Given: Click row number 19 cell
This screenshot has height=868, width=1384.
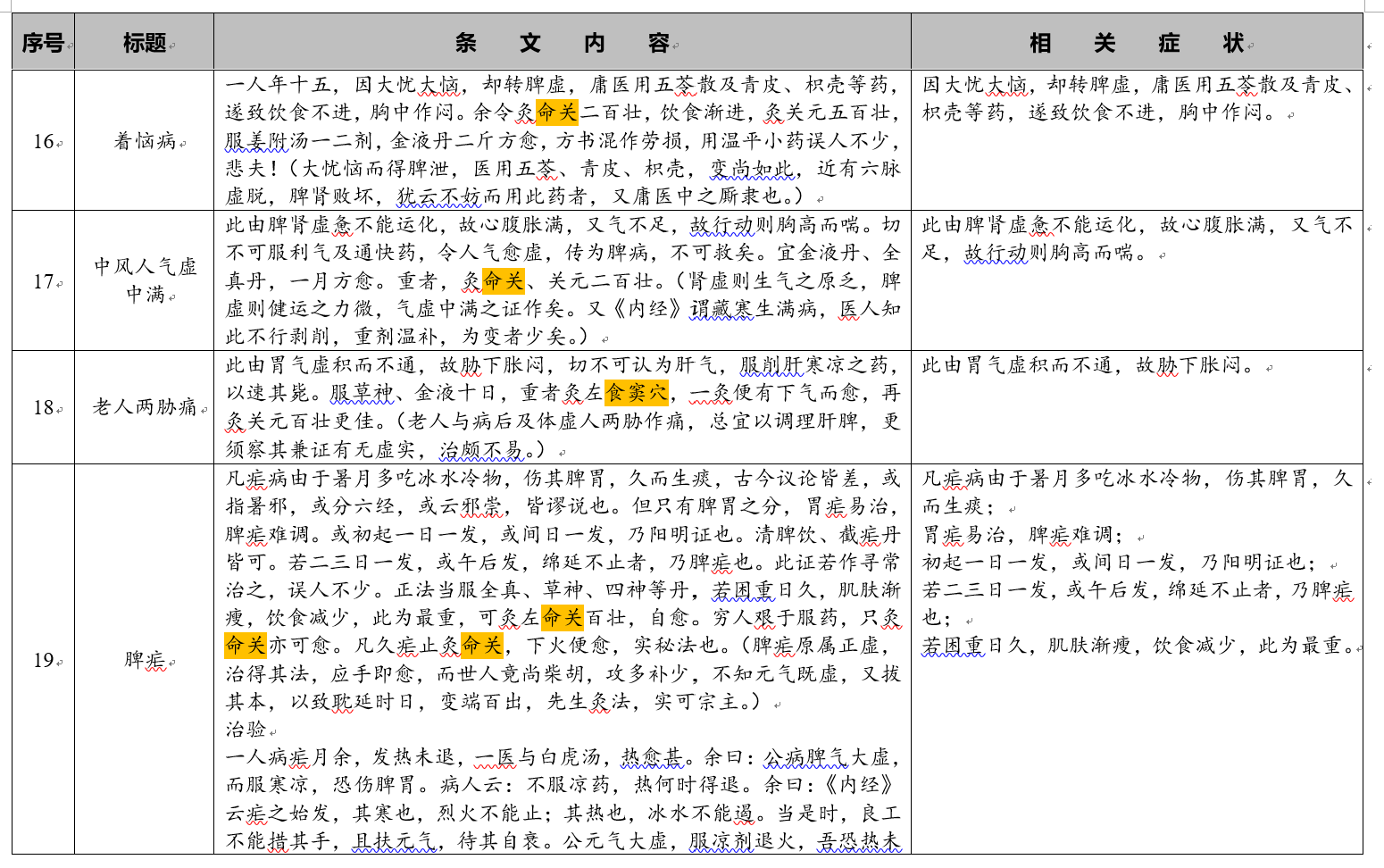Looking at the screenshot, I should point(44,660).
